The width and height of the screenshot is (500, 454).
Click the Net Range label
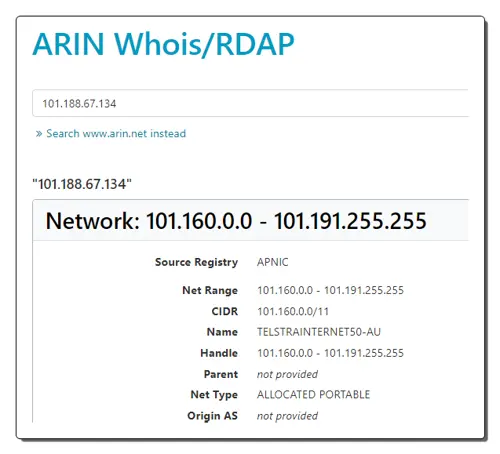[x=210, y=290]
